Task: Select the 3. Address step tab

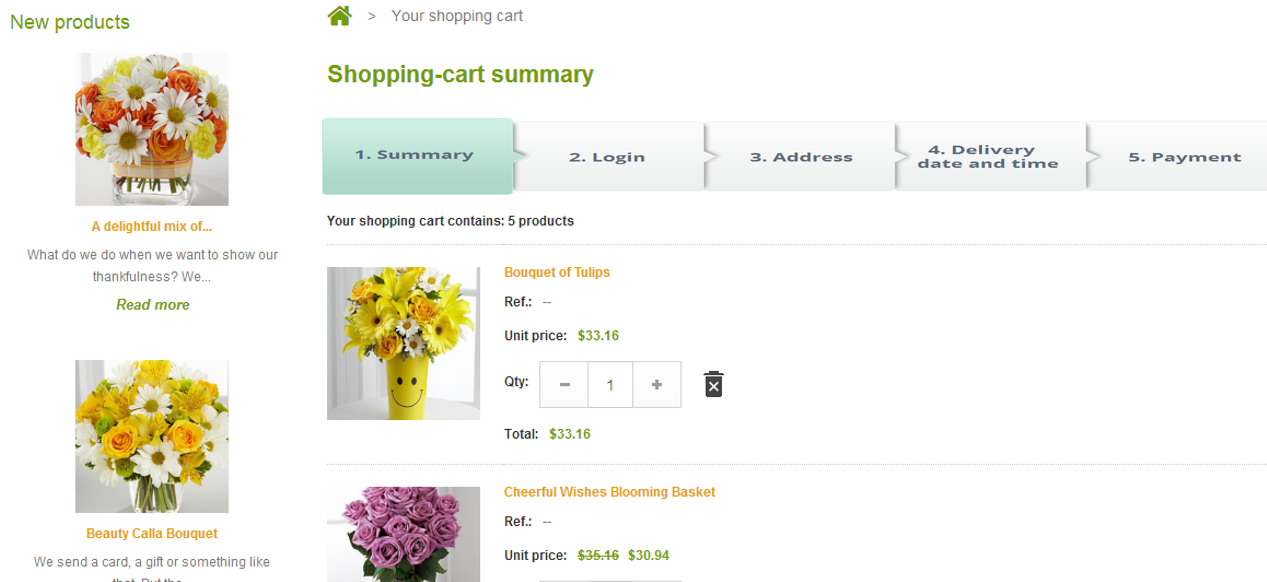Action: 801,157
